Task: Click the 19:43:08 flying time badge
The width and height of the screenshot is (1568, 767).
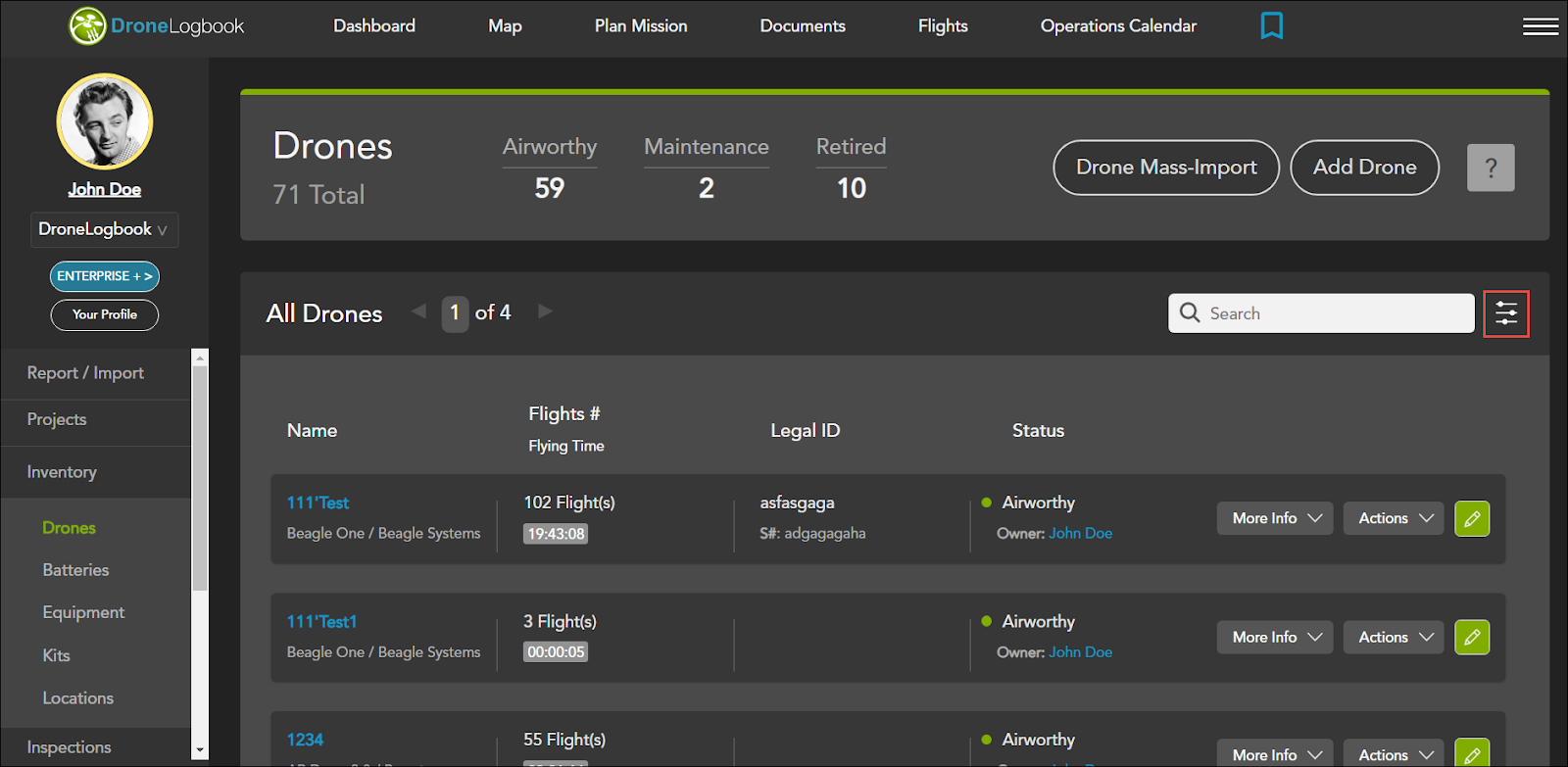Action: point(556,534)
